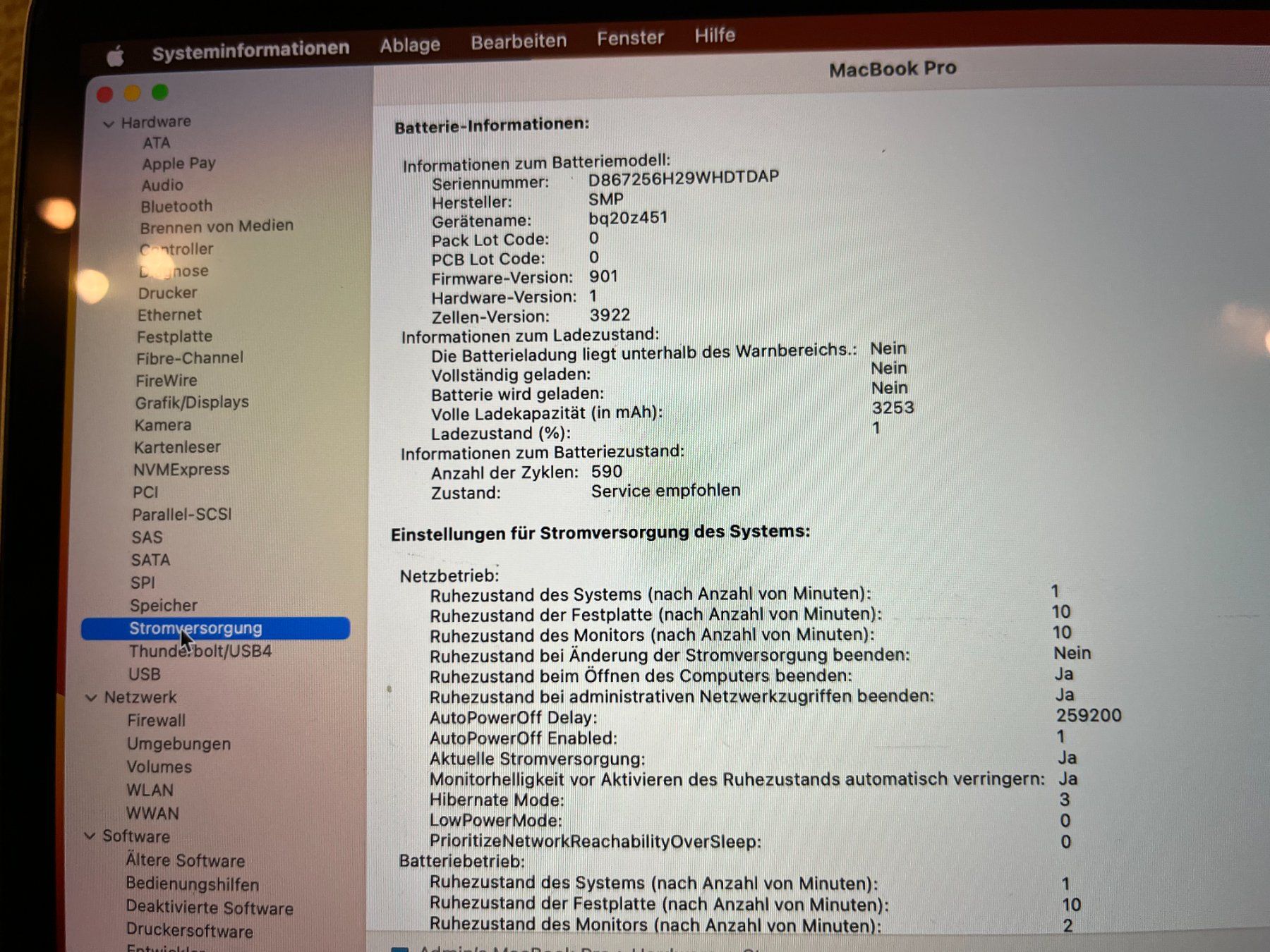Image resolution: width=1270 pixels, height=952 pixels.
Task: Select Fibre-Channel in the sidebar
Action: tap(190, 358)
